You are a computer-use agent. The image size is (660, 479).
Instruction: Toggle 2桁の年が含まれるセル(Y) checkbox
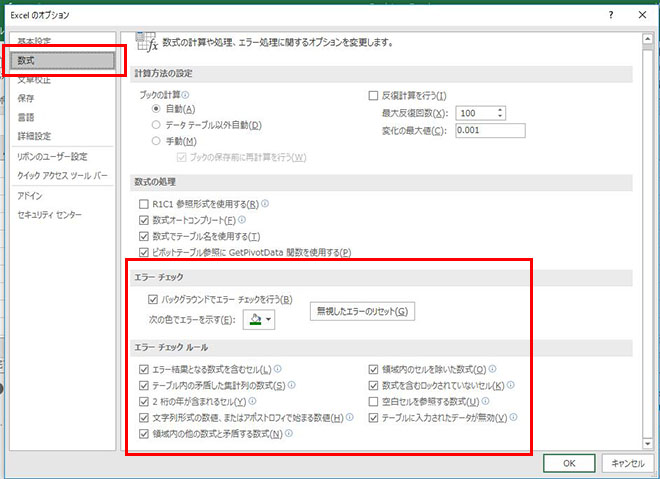(x=144, y=402)
